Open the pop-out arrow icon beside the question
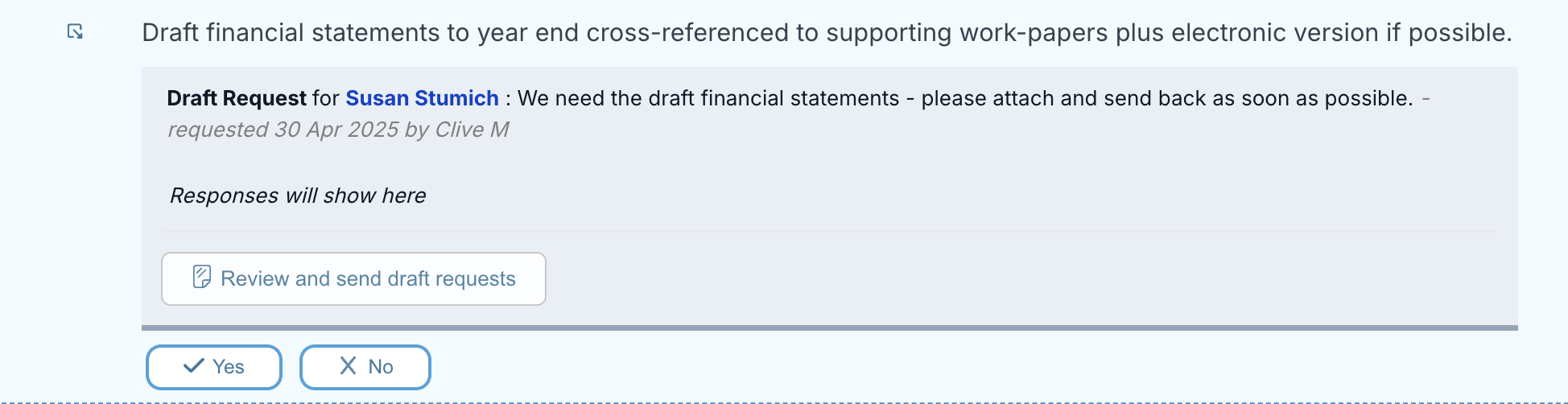This screenshot has width=1568, height=404. 75,31
